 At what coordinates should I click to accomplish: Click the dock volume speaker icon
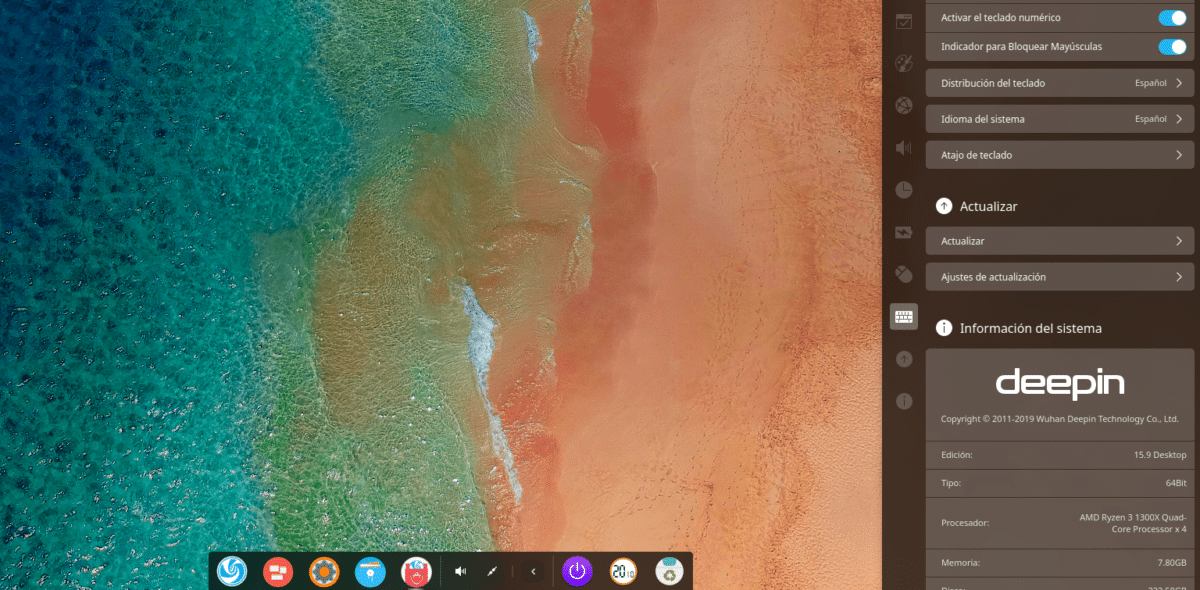(460, 571)
